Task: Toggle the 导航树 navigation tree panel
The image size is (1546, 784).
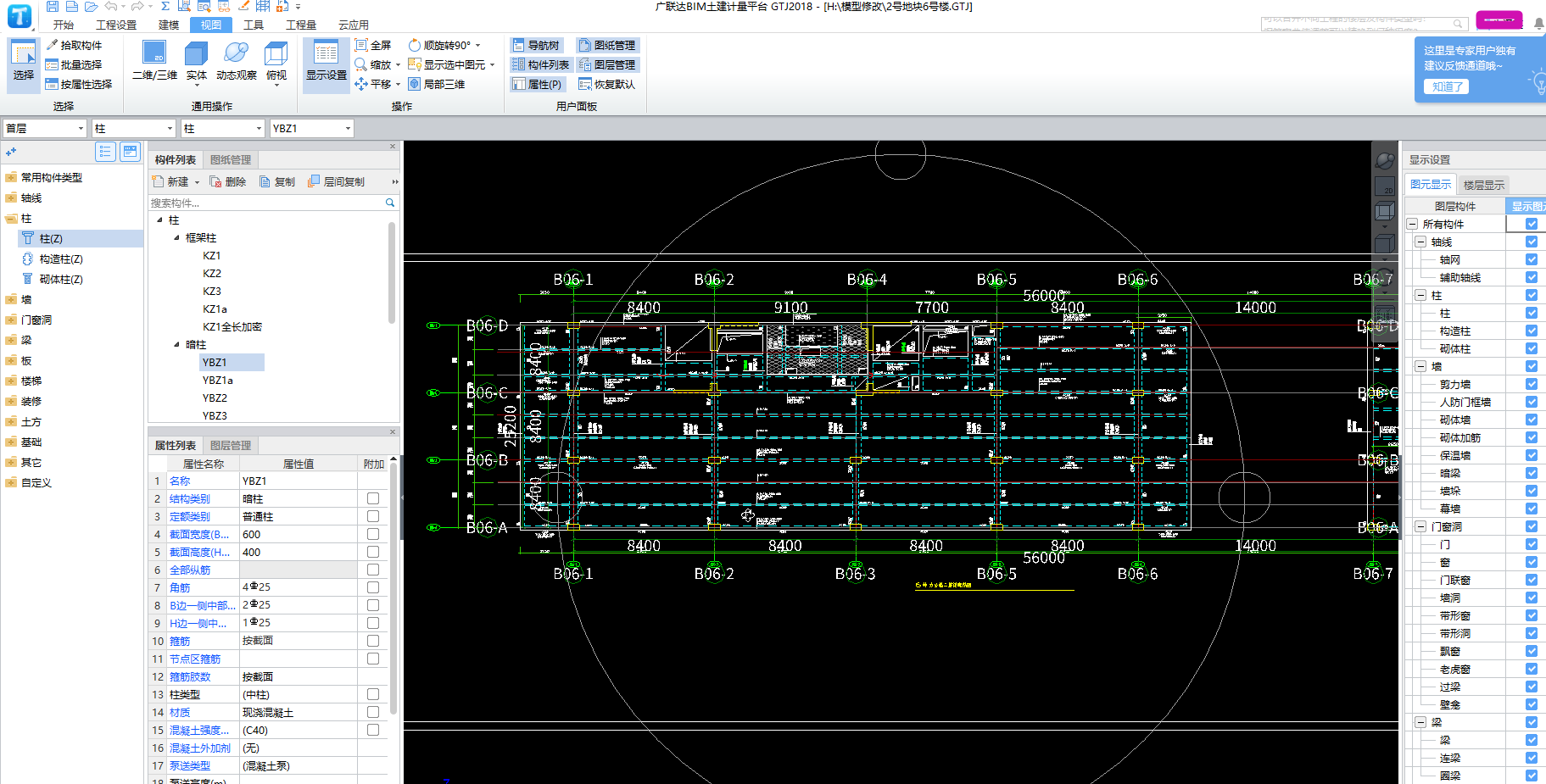Action: [536, 45]
